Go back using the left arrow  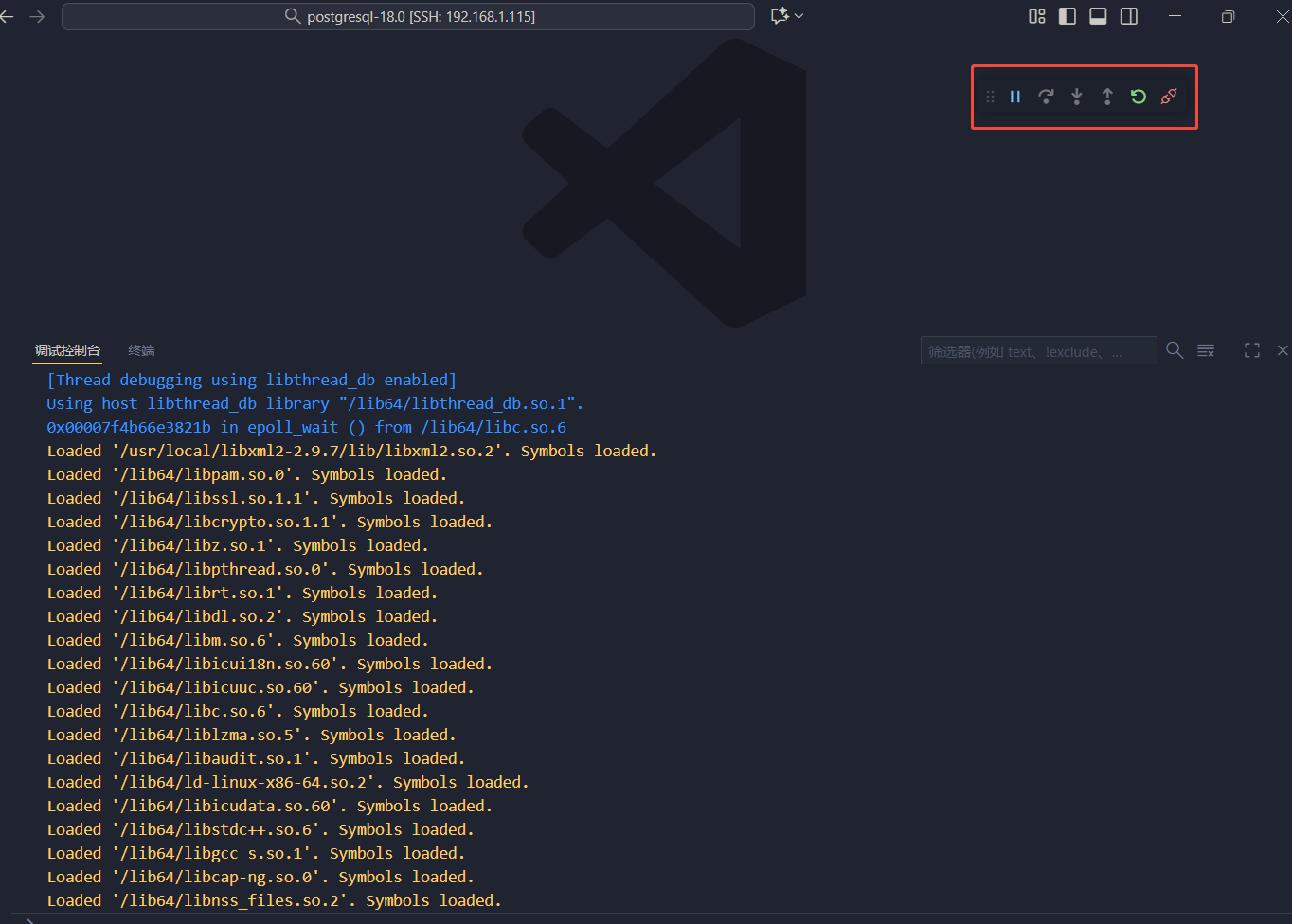(x=8, y=16)
